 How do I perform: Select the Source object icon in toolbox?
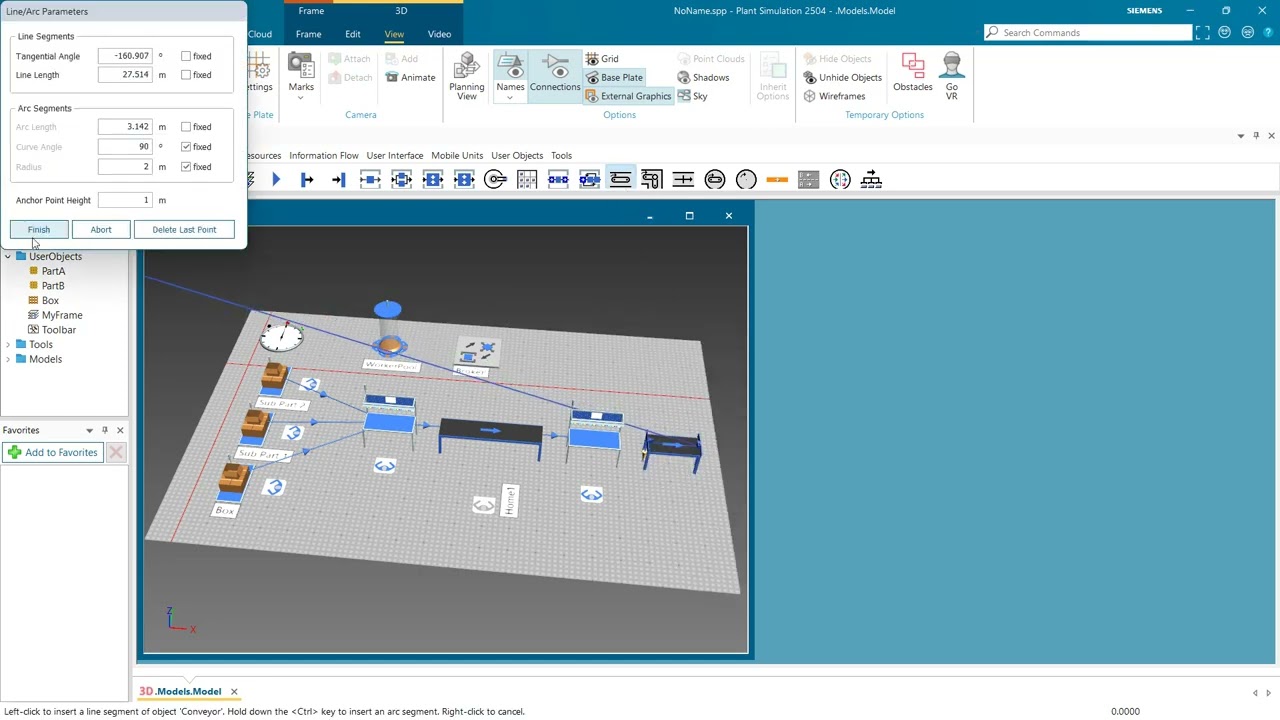coord(307,179)
